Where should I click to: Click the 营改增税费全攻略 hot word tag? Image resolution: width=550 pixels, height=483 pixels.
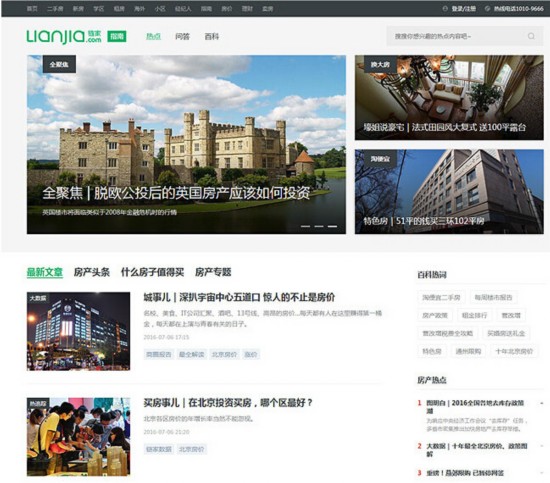448,333
